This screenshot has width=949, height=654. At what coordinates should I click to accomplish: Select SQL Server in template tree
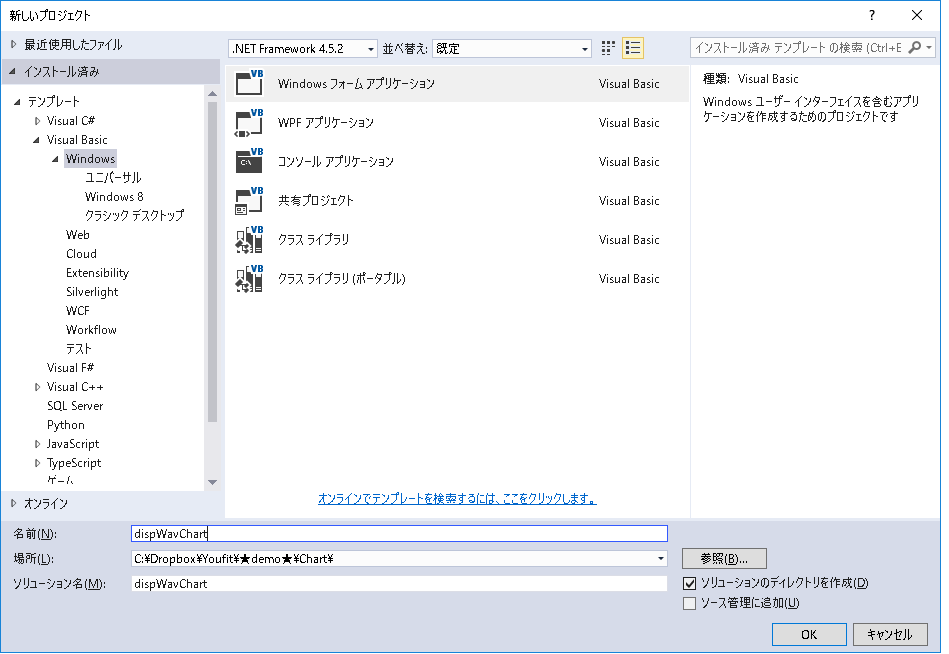75,406
